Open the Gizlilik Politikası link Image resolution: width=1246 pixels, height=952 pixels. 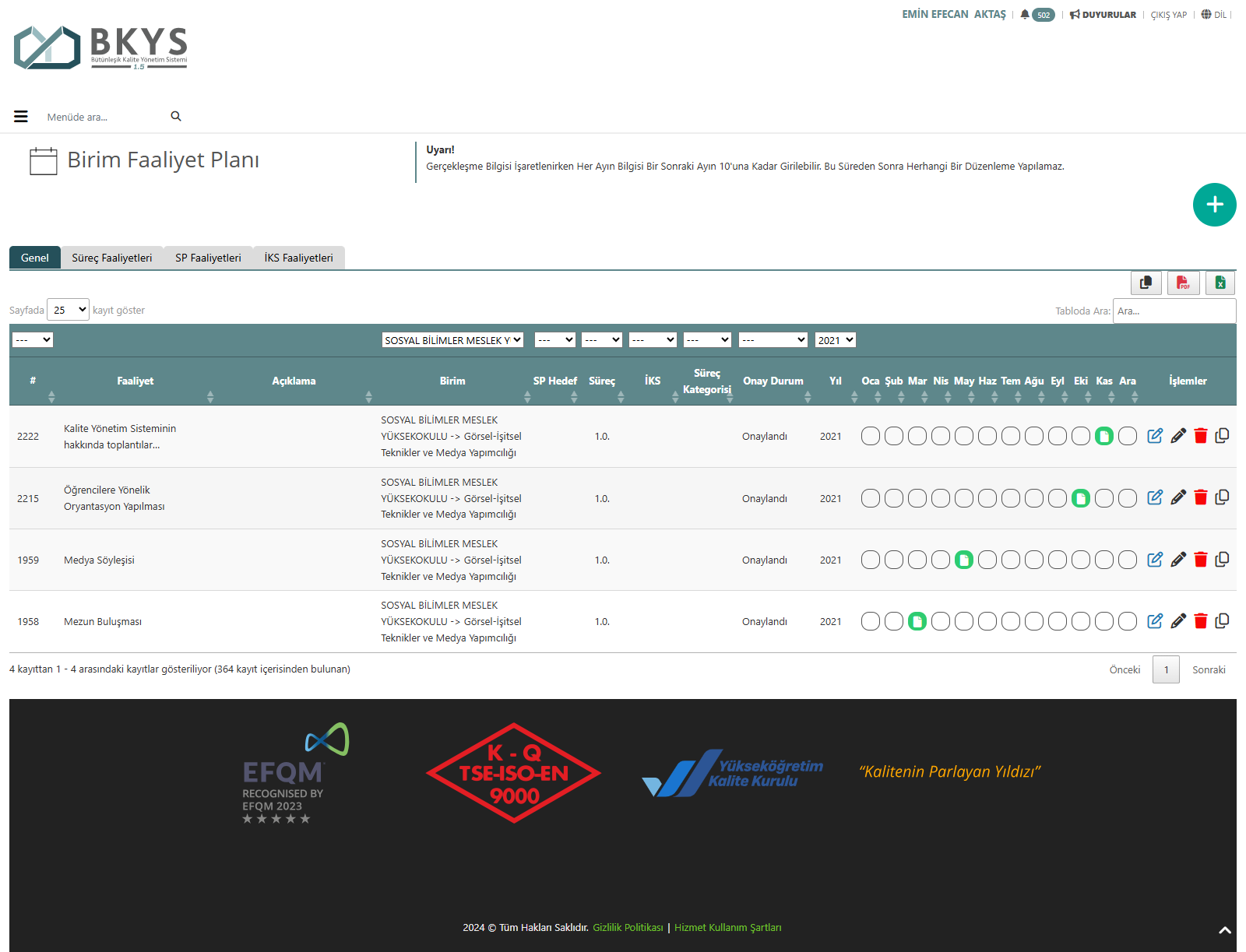[628, 927]
